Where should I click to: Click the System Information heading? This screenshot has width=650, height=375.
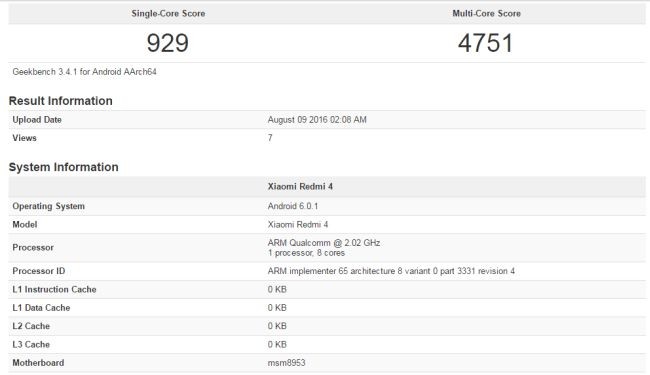click(x=63, y=167)
